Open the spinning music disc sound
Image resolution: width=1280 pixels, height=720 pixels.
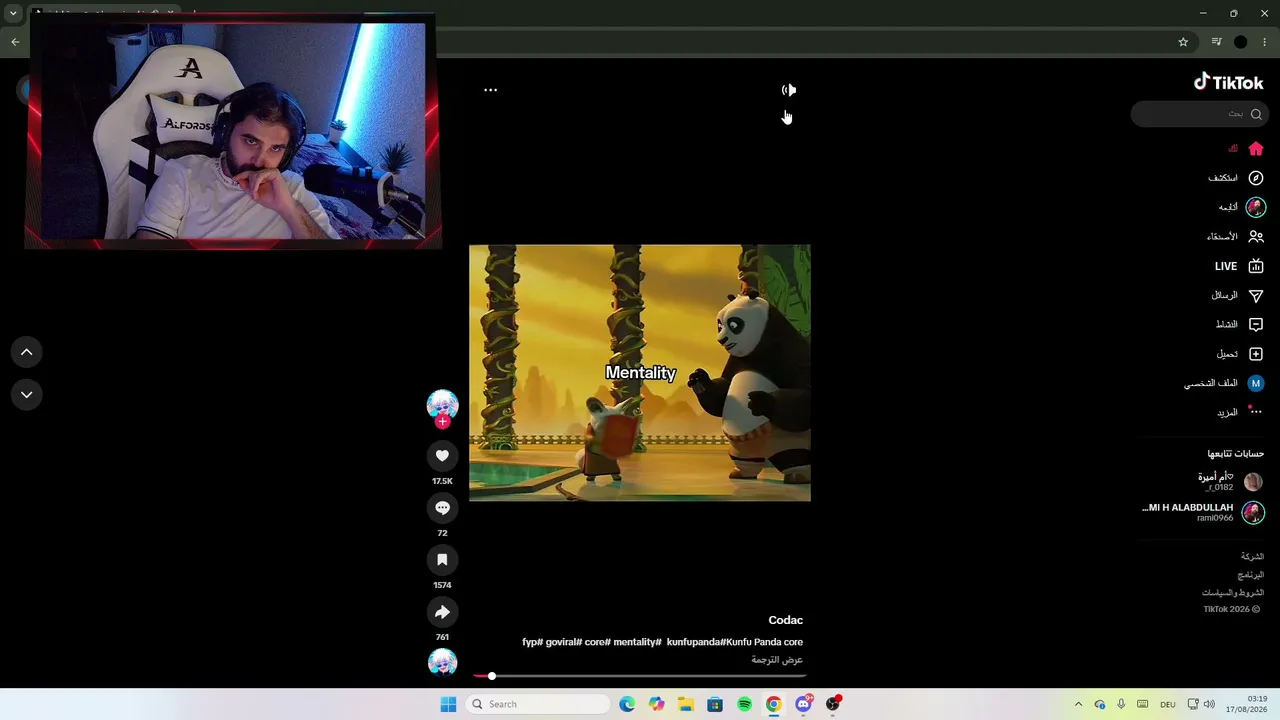(442, 662)
